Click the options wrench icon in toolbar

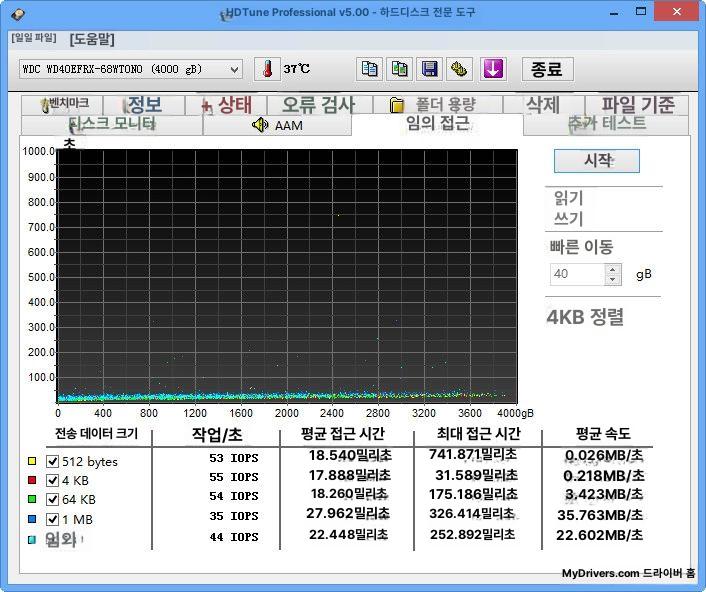[x=460, y=69]
